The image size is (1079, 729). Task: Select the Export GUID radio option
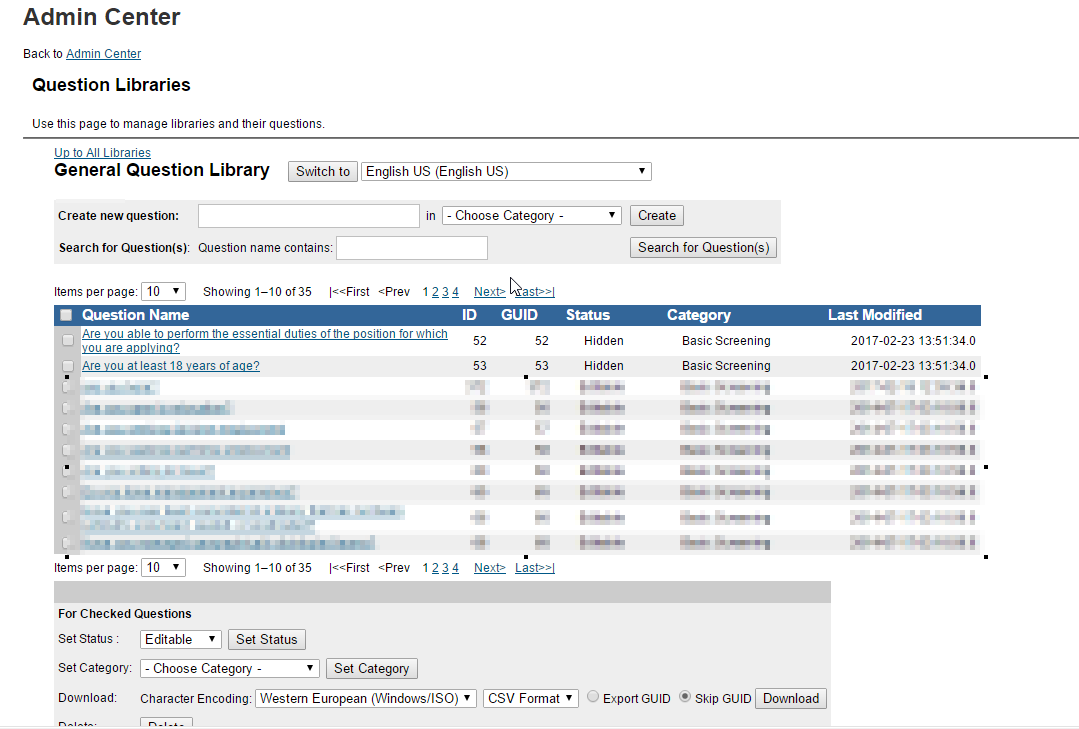click(592, 697)
